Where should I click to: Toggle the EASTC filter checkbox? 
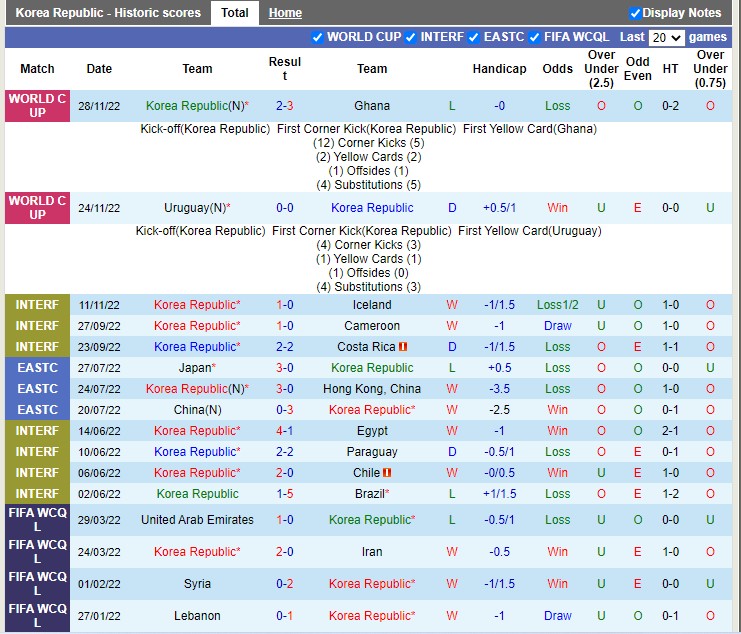pyautogui.click(x=474, y=37)
